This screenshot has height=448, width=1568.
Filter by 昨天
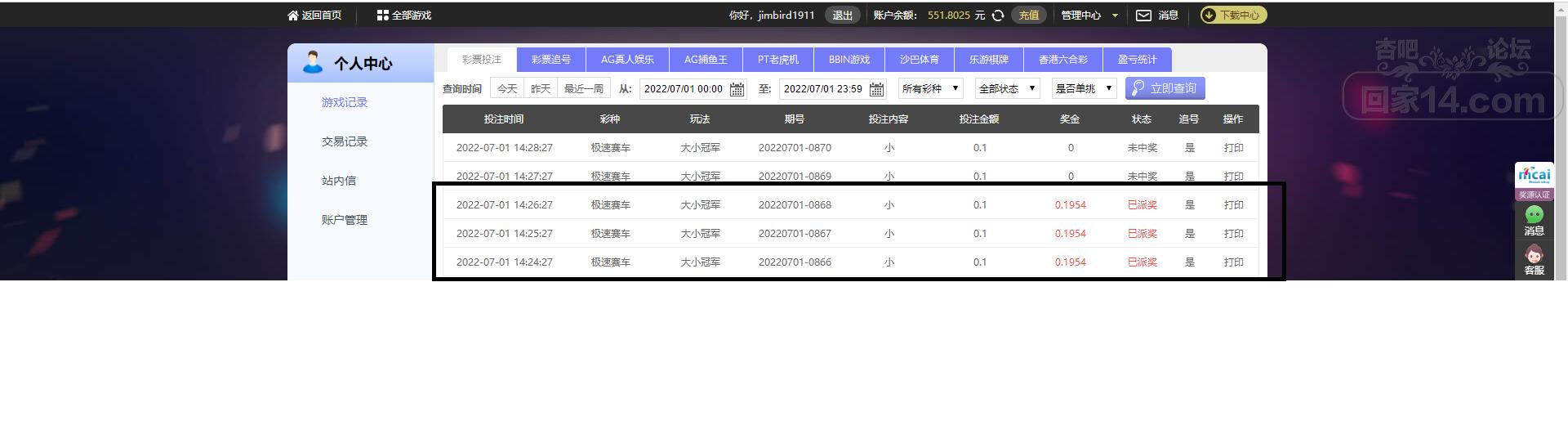click(x=541, y=88)
